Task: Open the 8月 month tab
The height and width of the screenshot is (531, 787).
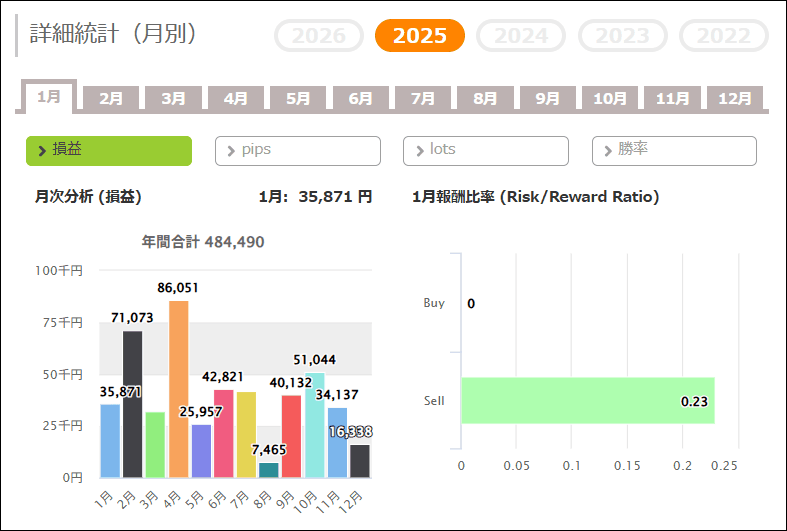Action: click(x=485, y=99)
